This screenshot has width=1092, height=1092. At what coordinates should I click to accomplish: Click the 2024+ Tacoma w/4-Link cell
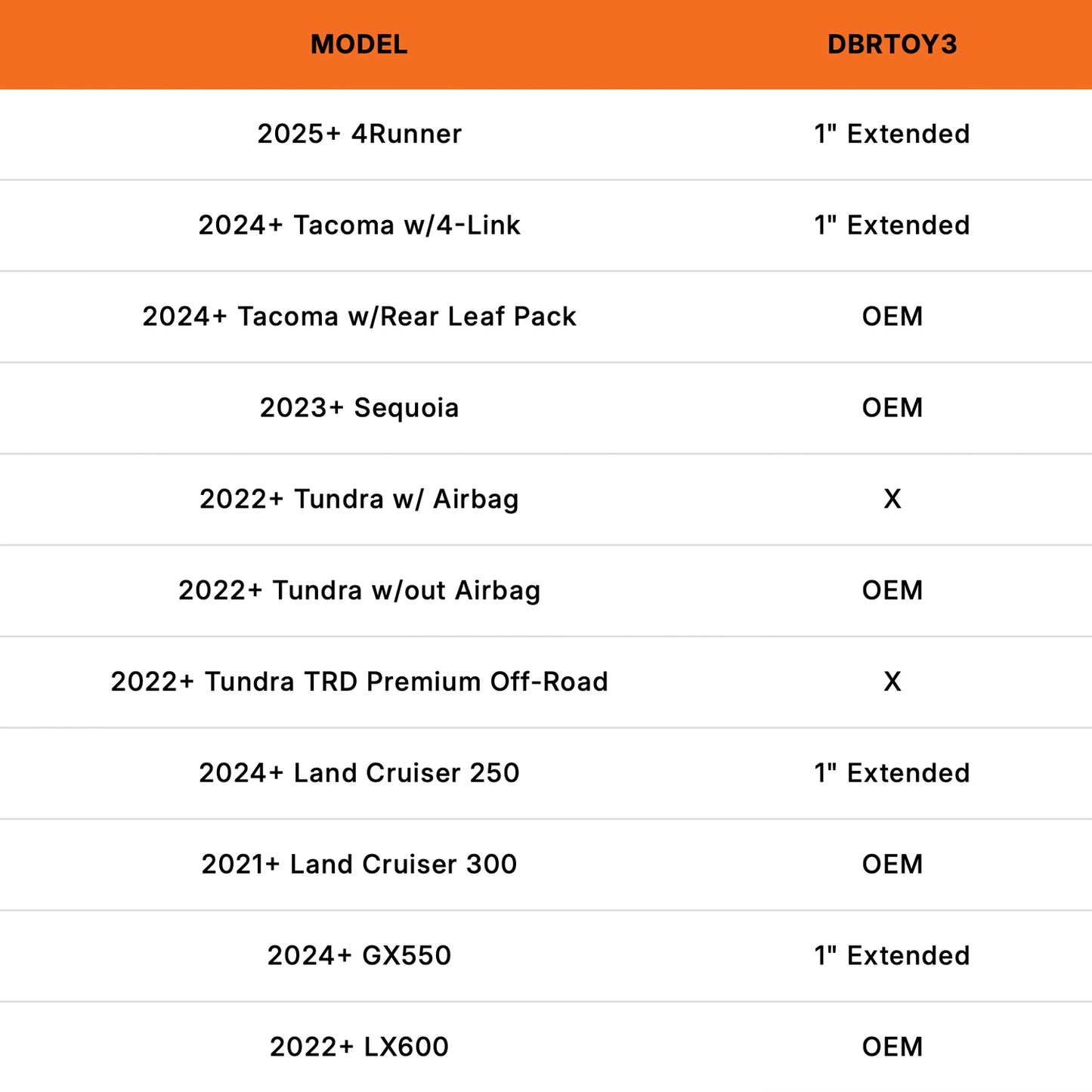pos(359,225)
